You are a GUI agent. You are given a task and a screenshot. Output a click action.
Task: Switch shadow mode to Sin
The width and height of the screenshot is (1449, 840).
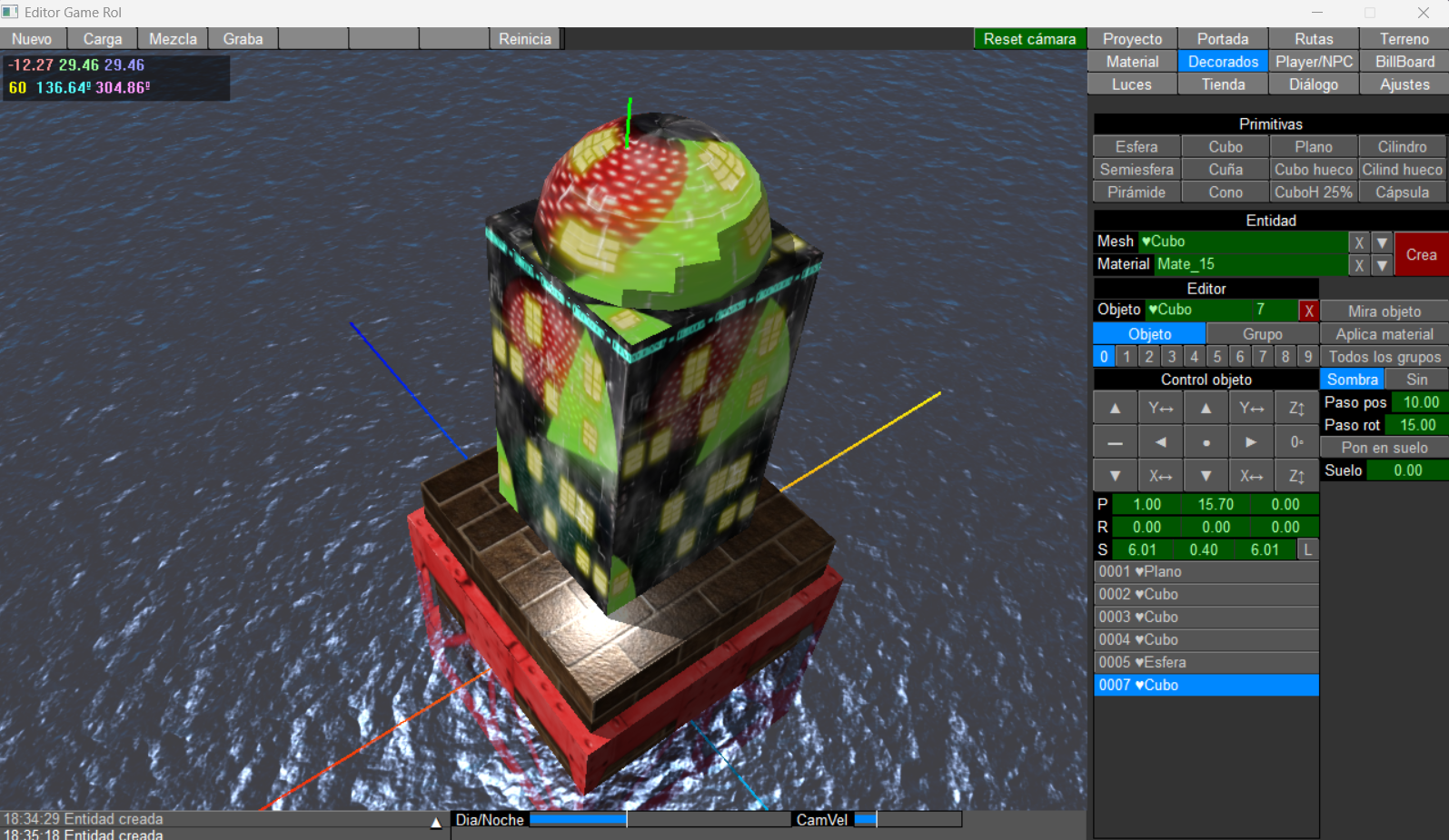[x=1416, y=380]
